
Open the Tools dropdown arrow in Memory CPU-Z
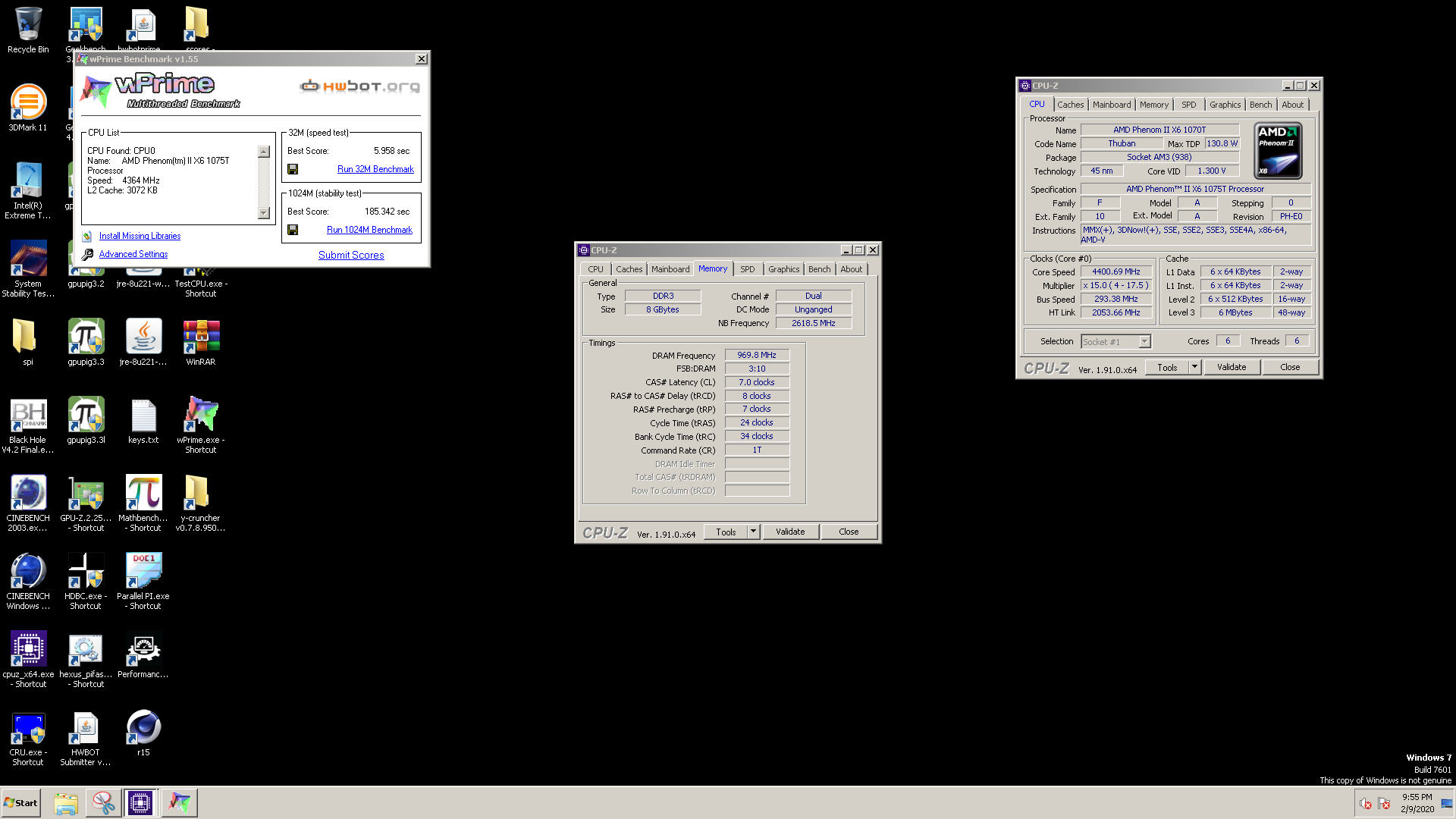[753, 532]
